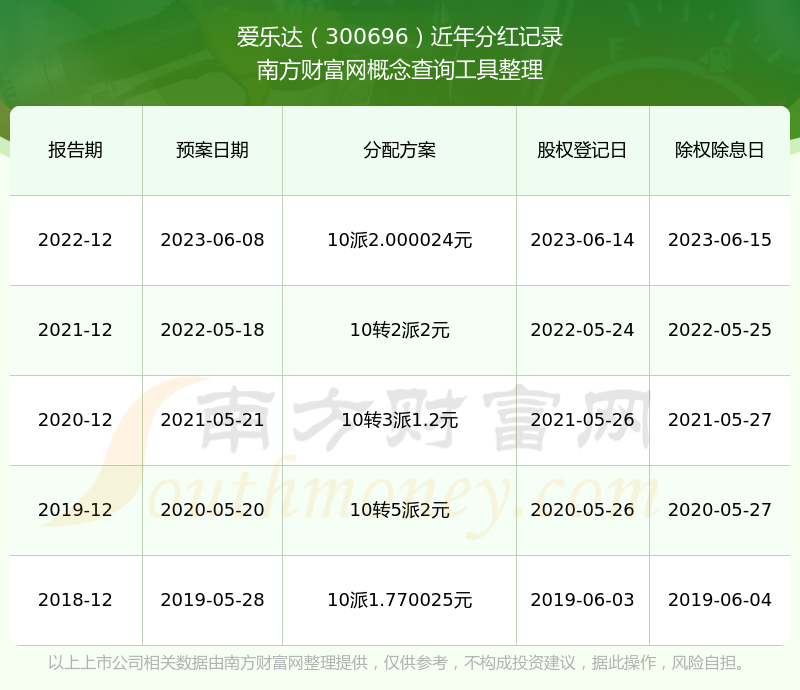Click the title 爱乐达（300696）近年分红记录
Viewport: 800px width, 690px height.
coord(399,37)
